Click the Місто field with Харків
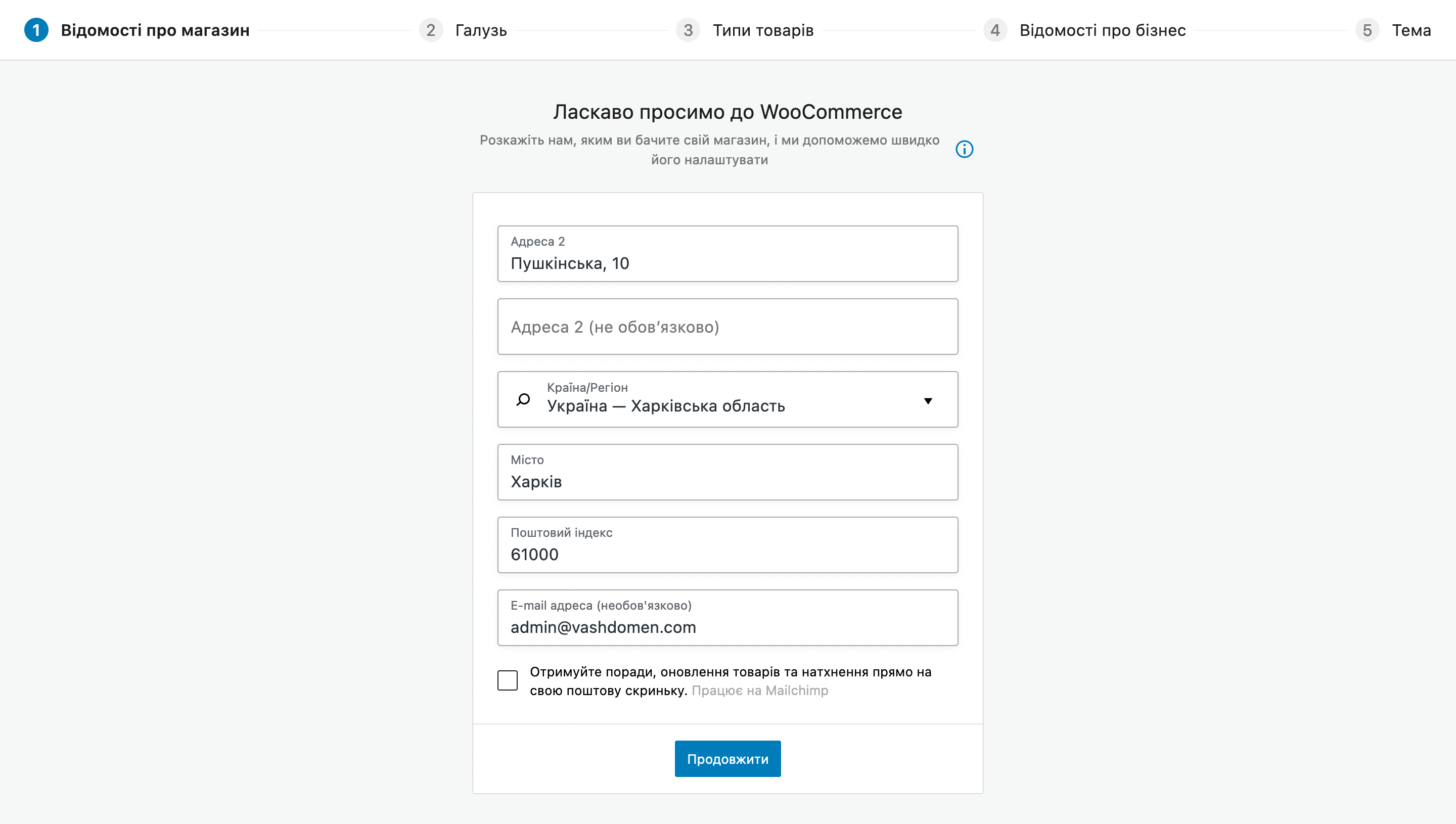1456x824 pixels. coord(727,472)
